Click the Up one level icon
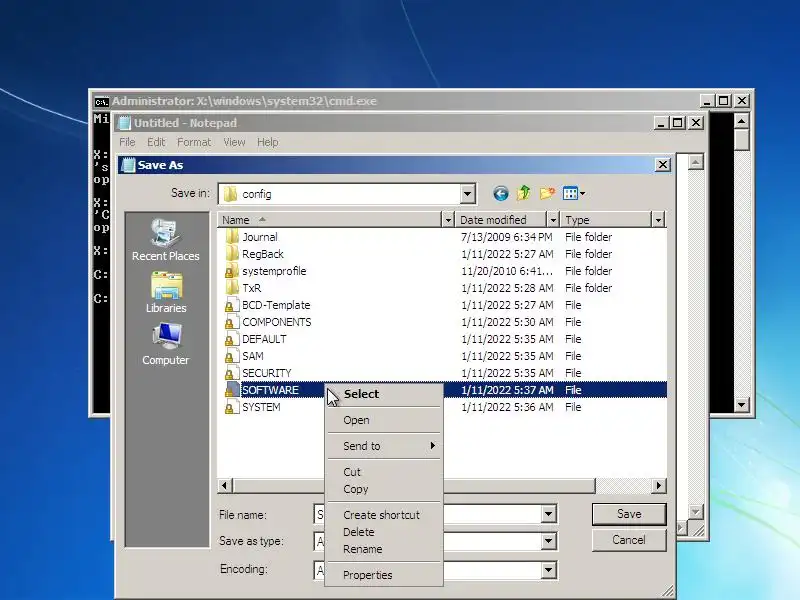Viewport: 800px width, 600px height. [x=524, y=193]
